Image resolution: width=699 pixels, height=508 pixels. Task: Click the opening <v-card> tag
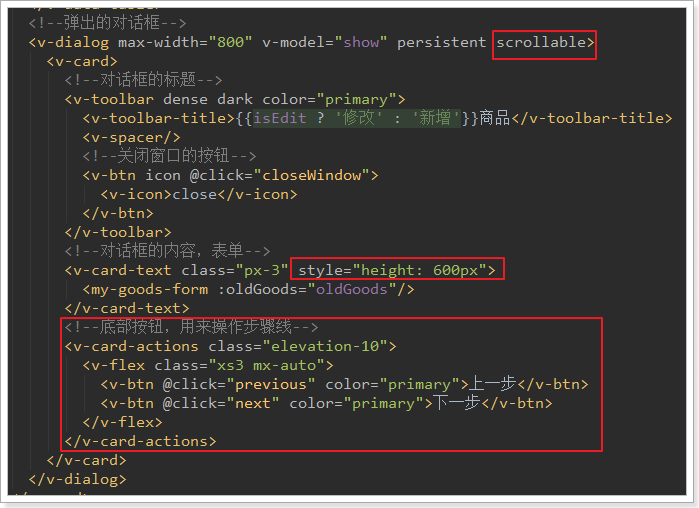pos(82,61)
